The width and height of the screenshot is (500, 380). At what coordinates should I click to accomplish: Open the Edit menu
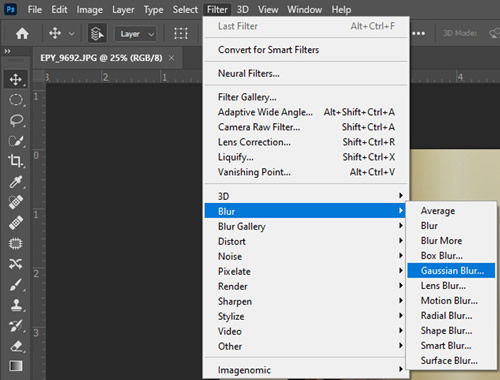click(x=59, y=10)
